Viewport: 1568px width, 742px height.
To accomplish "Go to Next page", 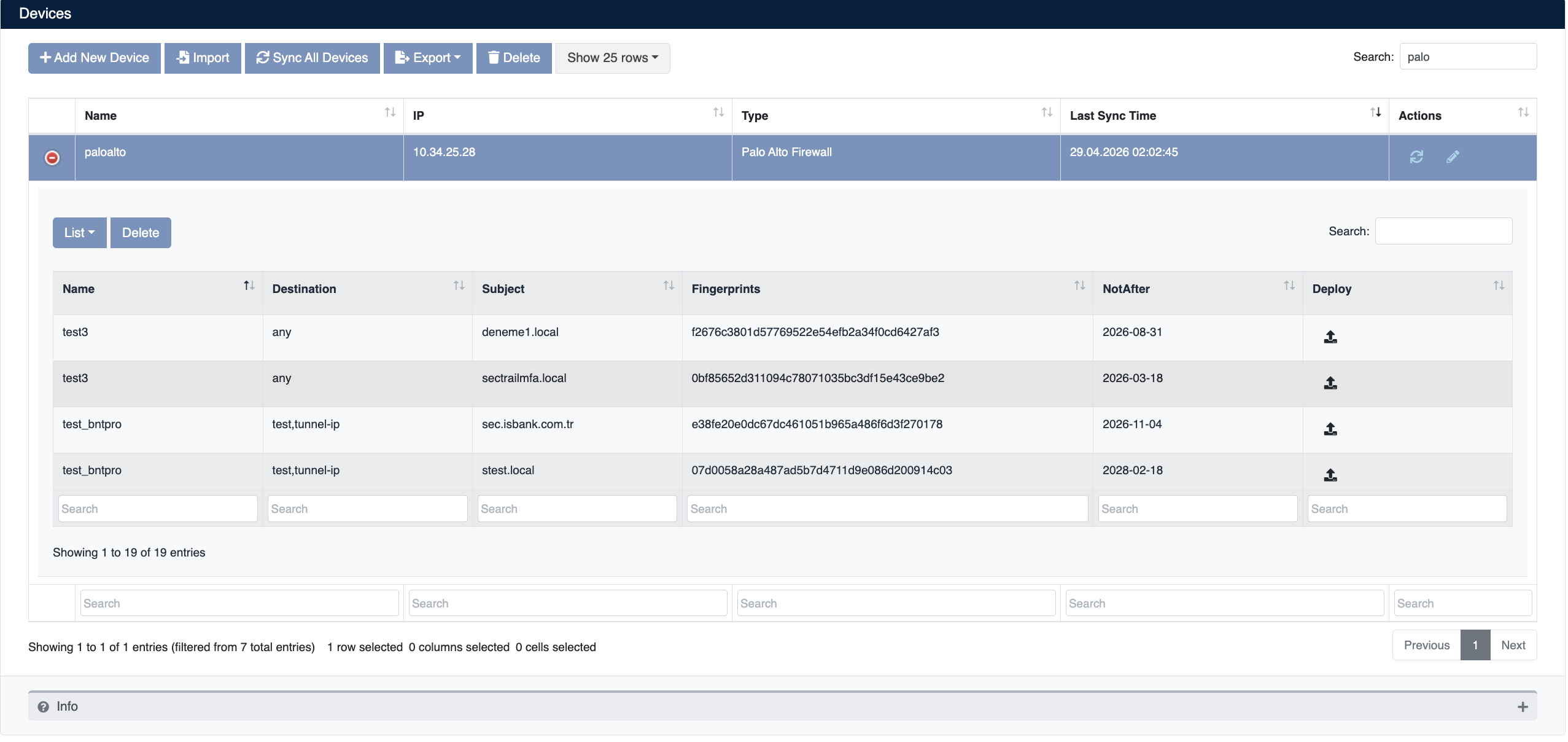I will (1513, 645).
